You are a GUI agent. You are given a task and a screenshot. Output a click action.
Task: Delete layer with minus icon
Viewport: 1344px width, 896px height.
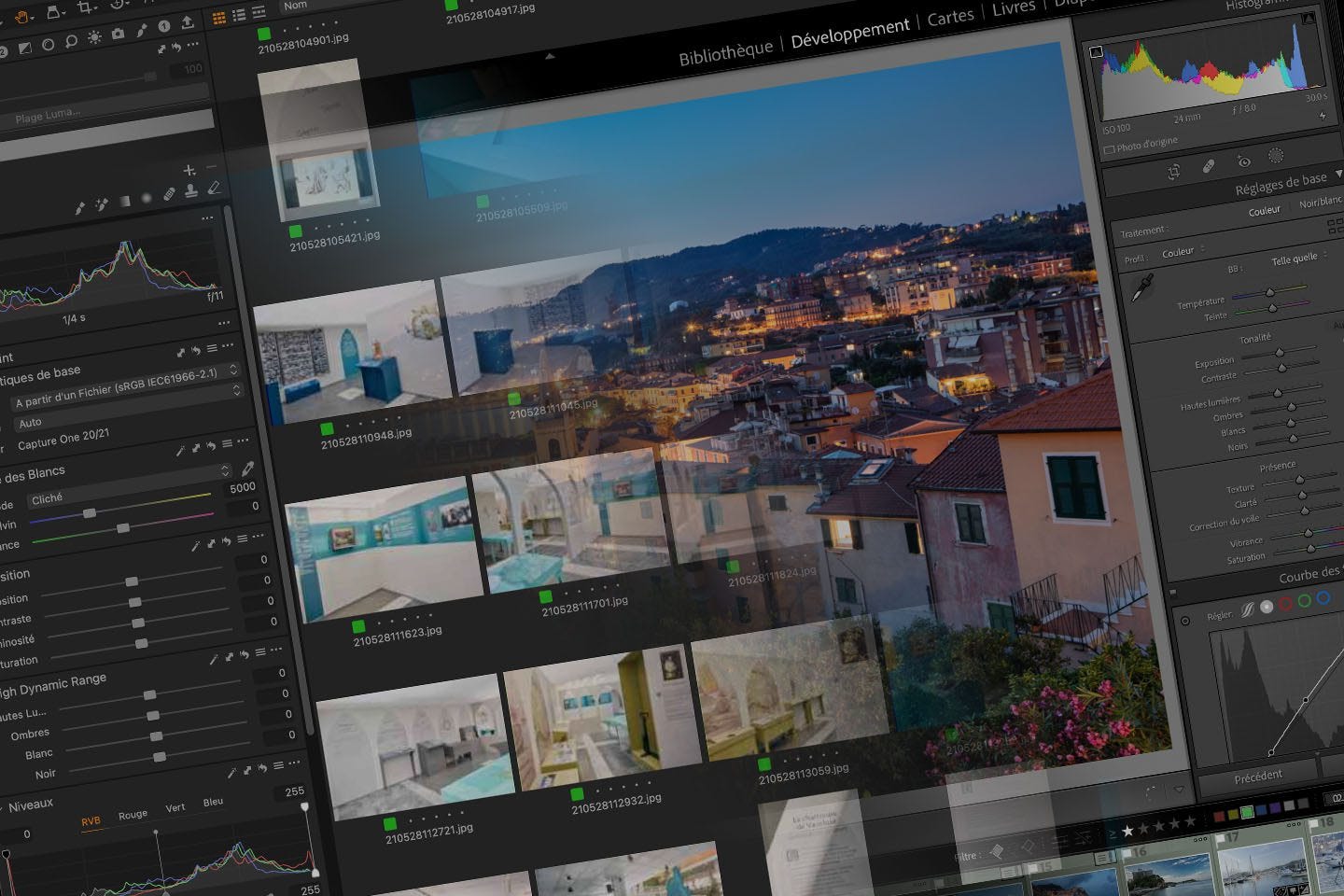pos(212,166)
